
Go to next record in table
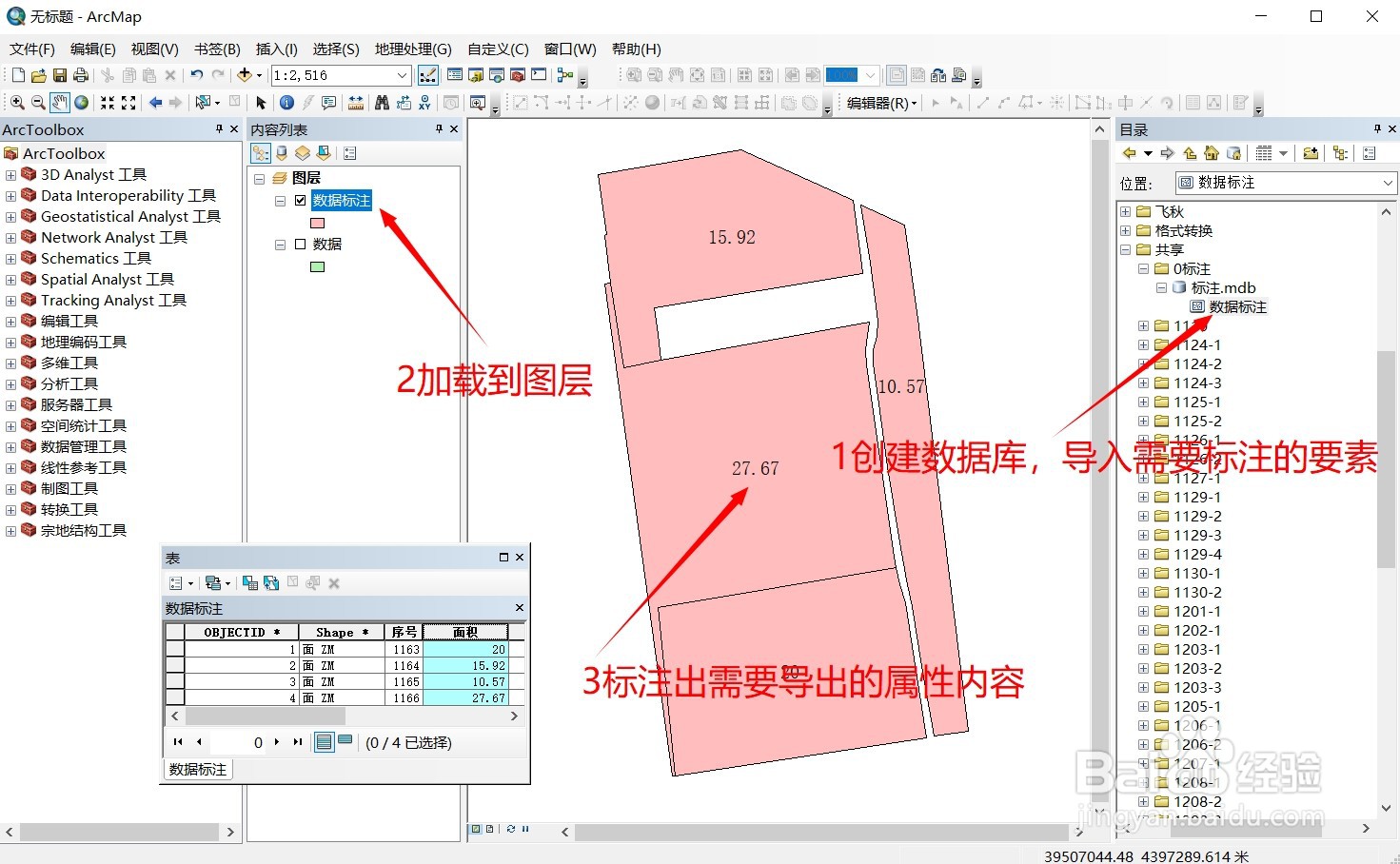click(x=277, y=741)
